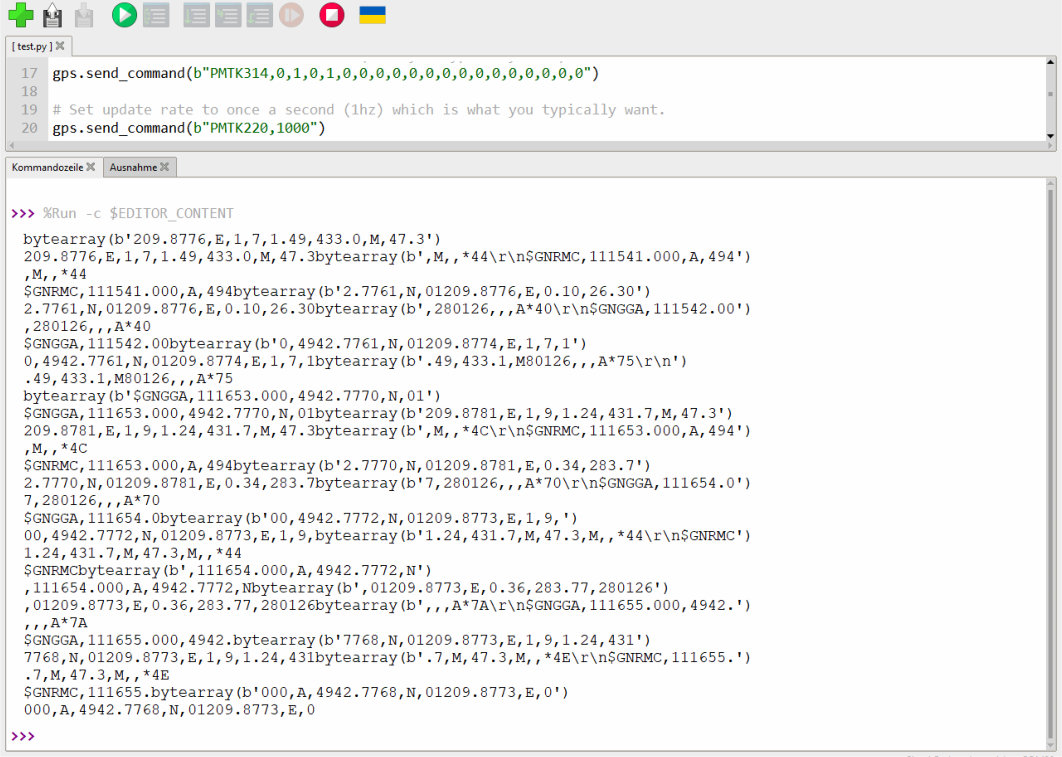The width and height of the screenshot is (1062, 757).
Task: Click the Step into debug icon
Action: [x=228, y=15]
